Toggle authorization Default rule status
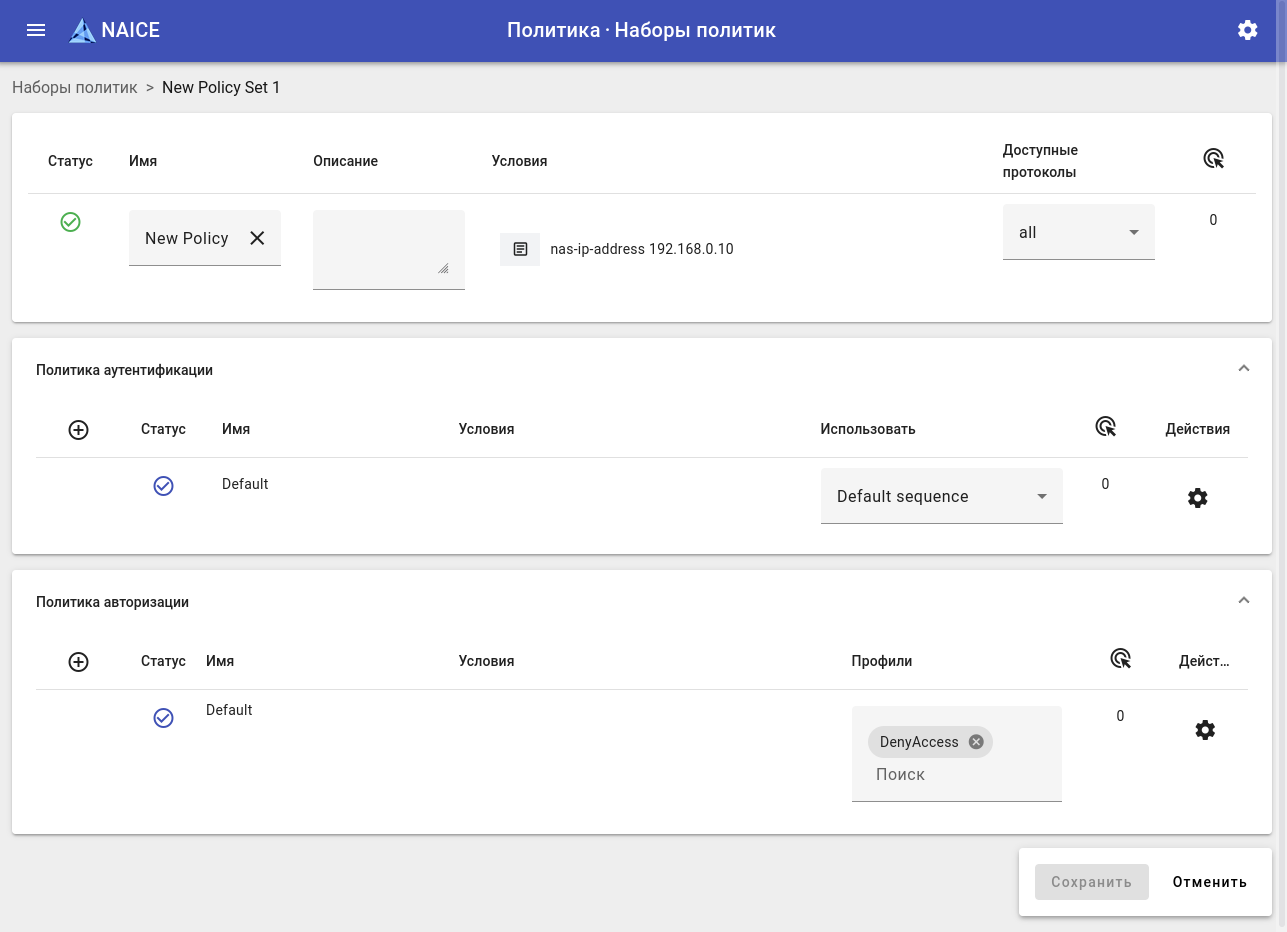The width and height of the screenshot is (1287, 932). click(163, 718)
